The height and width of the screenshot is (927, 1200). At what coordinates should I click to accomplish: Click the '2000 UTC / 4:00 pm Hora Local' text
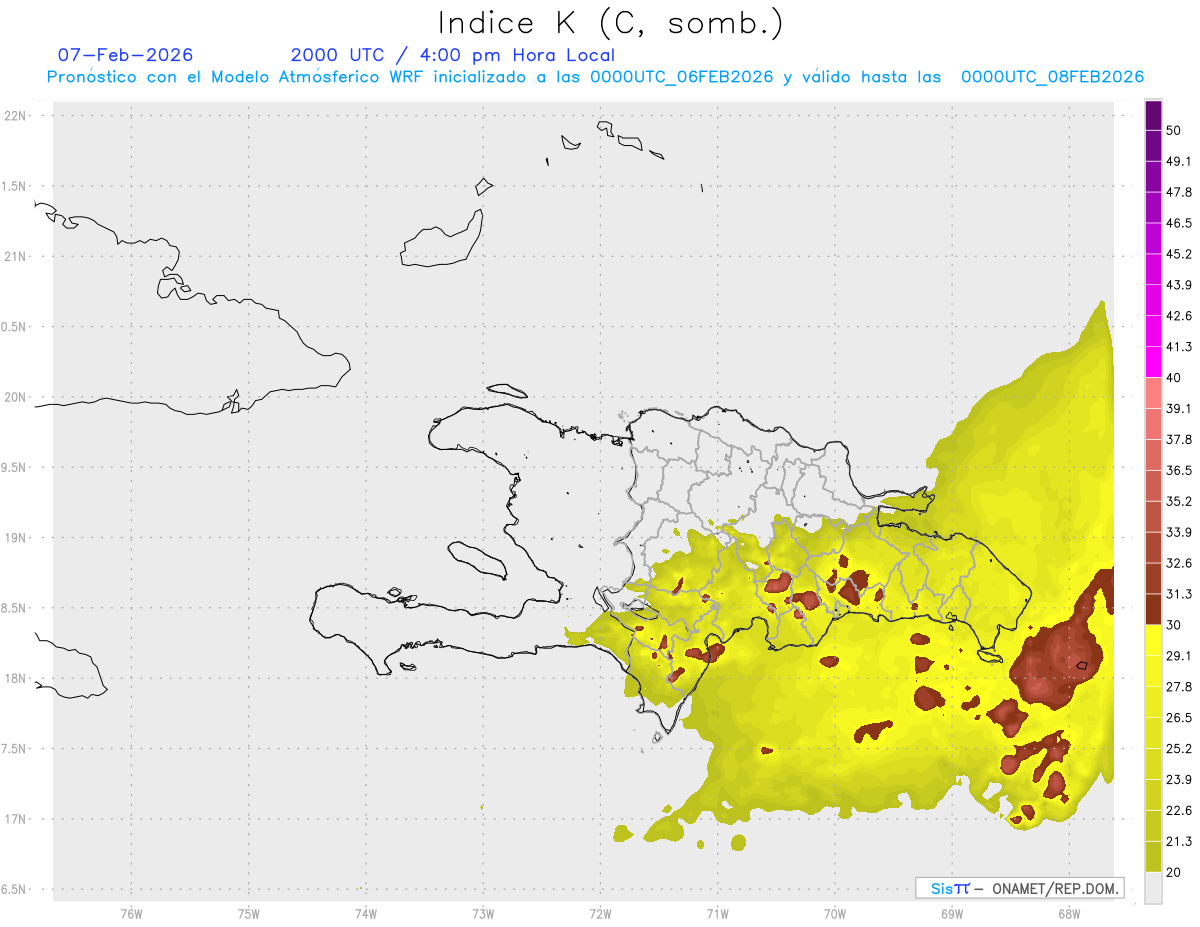453,55
